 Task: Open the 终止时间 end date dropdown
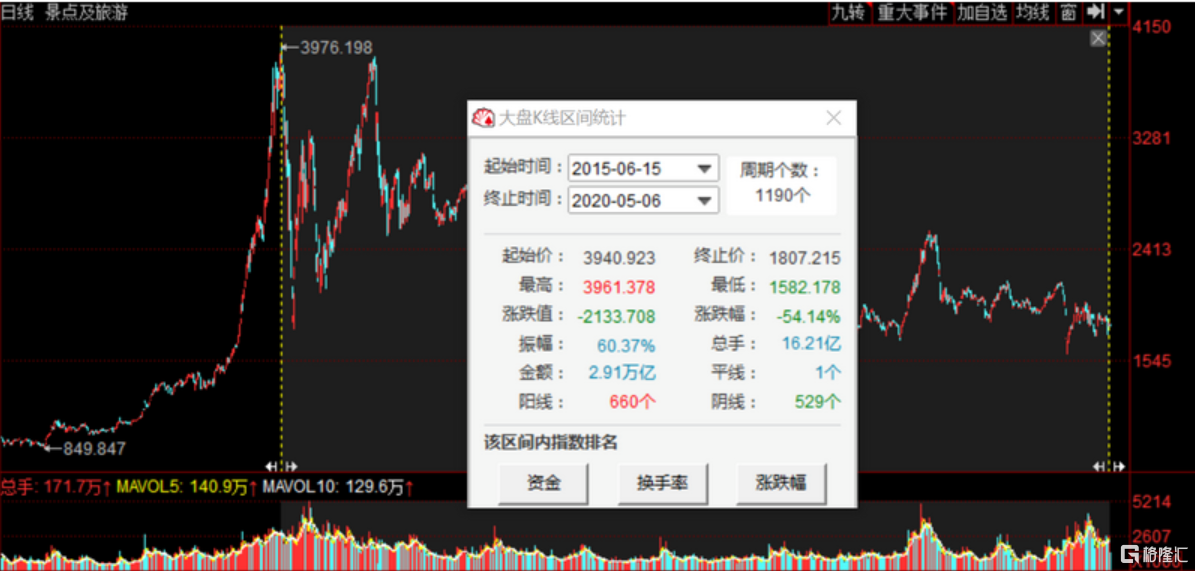706,200
